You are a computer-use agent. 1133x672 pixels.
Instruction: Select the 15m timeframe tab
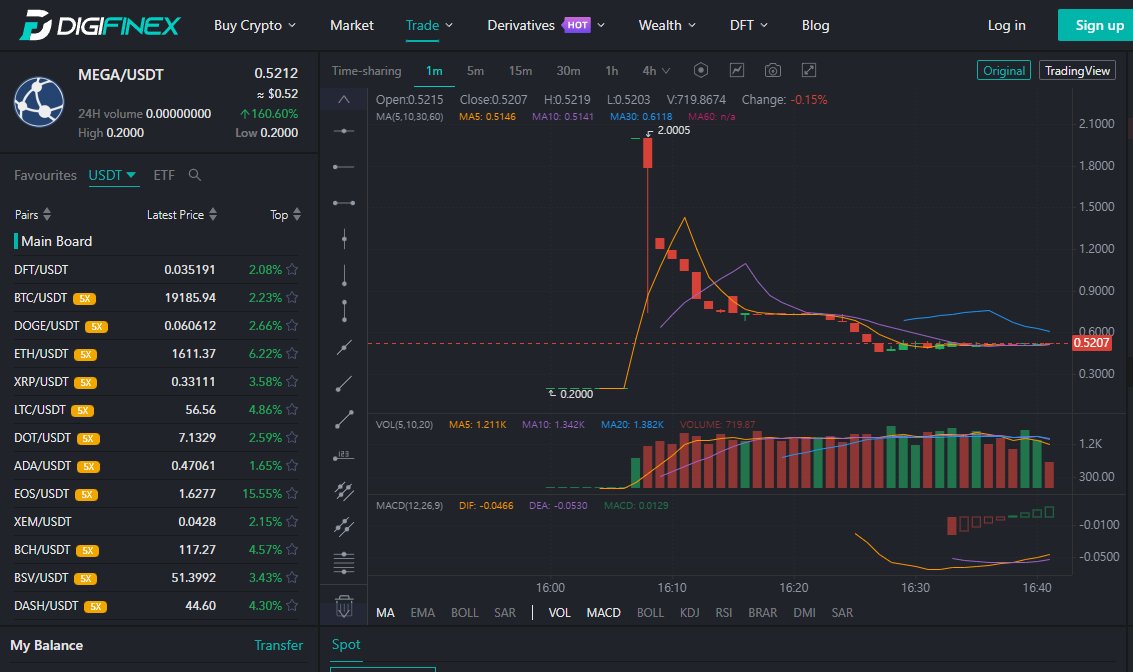(520, 70)
